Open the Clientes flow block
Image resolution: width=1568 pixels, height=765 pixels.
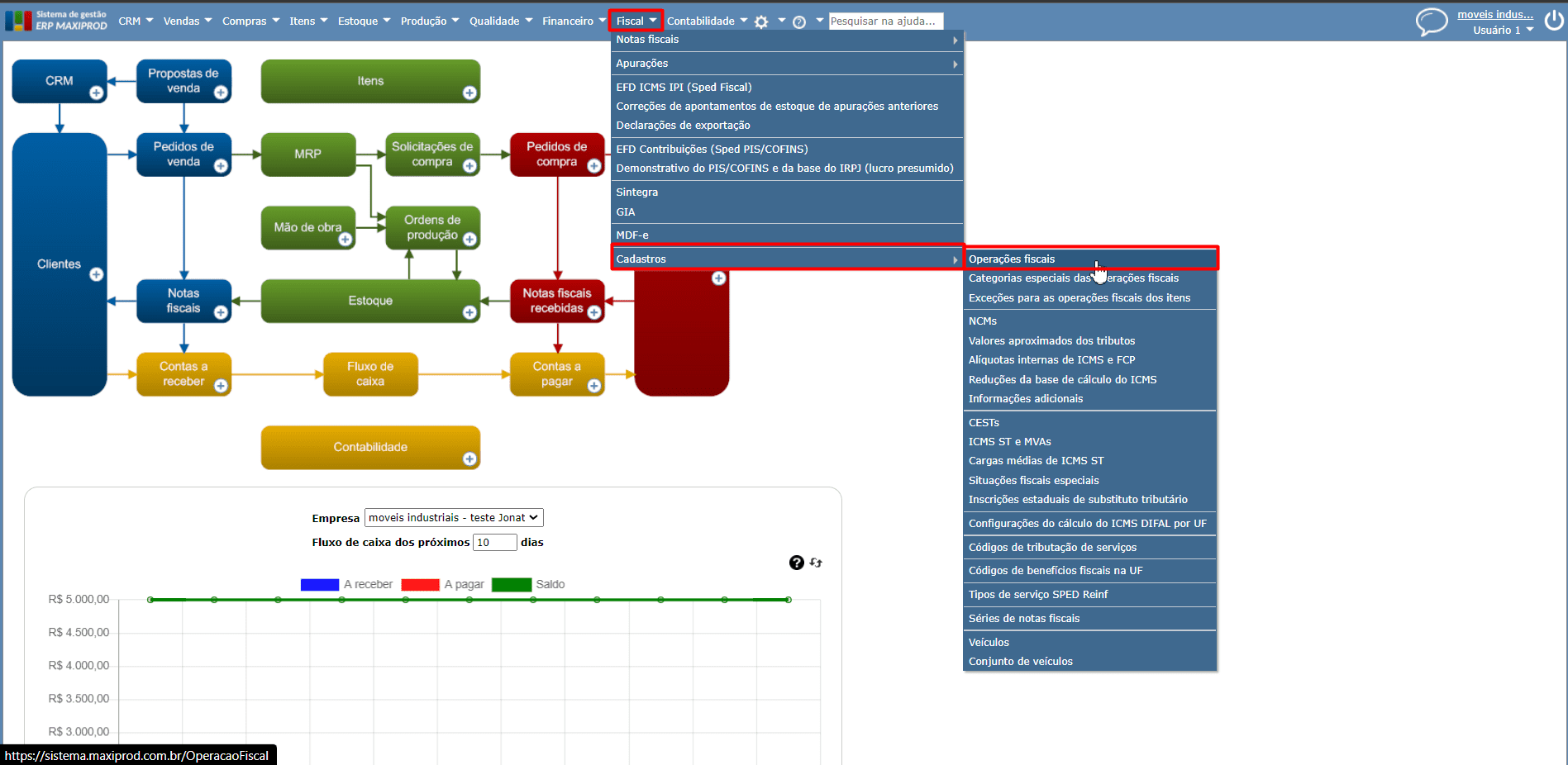pos(60,264)
